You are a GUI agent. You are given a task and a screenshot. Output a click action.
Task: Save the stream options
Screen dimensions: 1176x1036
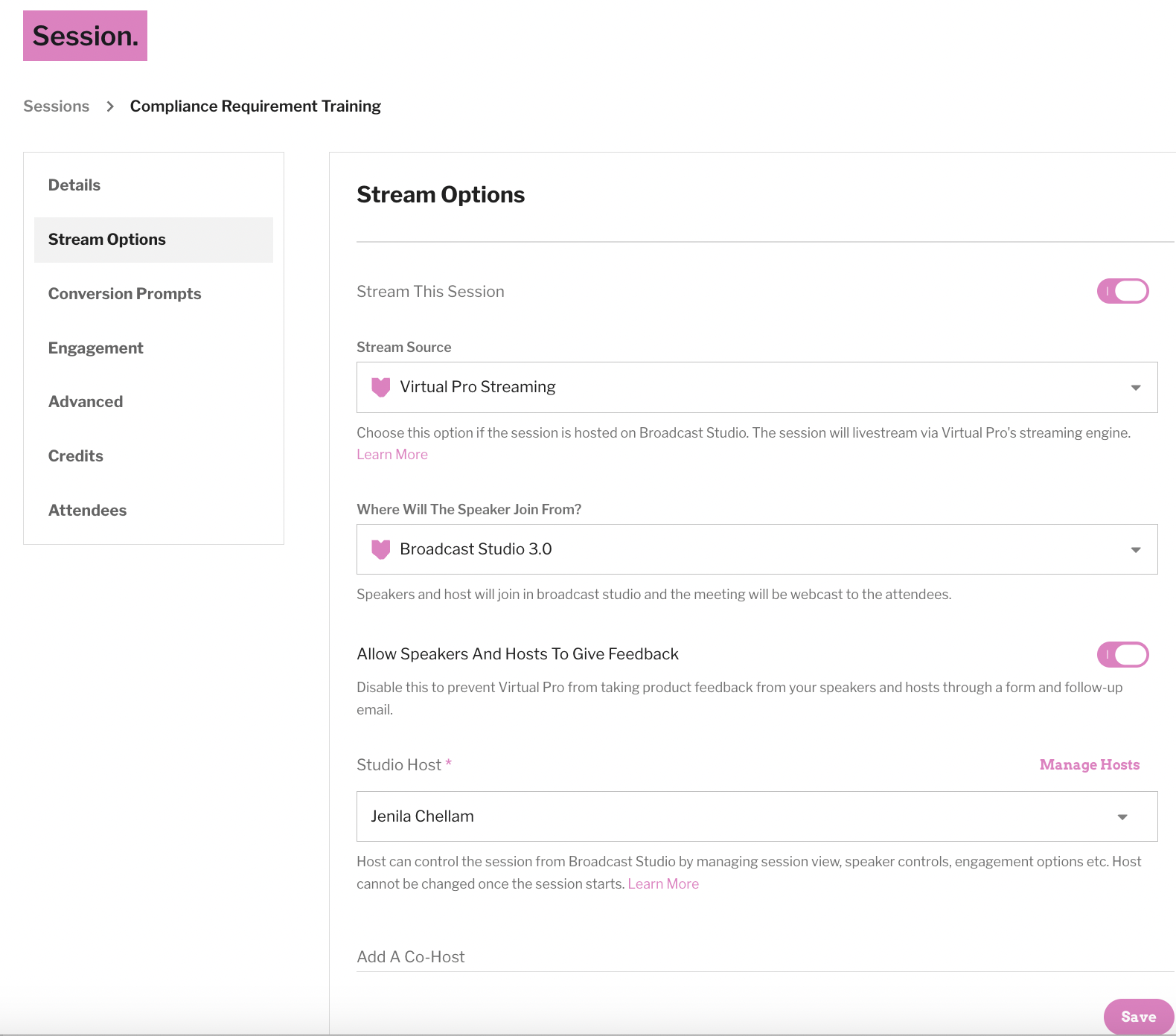tap(1138, 1017)
